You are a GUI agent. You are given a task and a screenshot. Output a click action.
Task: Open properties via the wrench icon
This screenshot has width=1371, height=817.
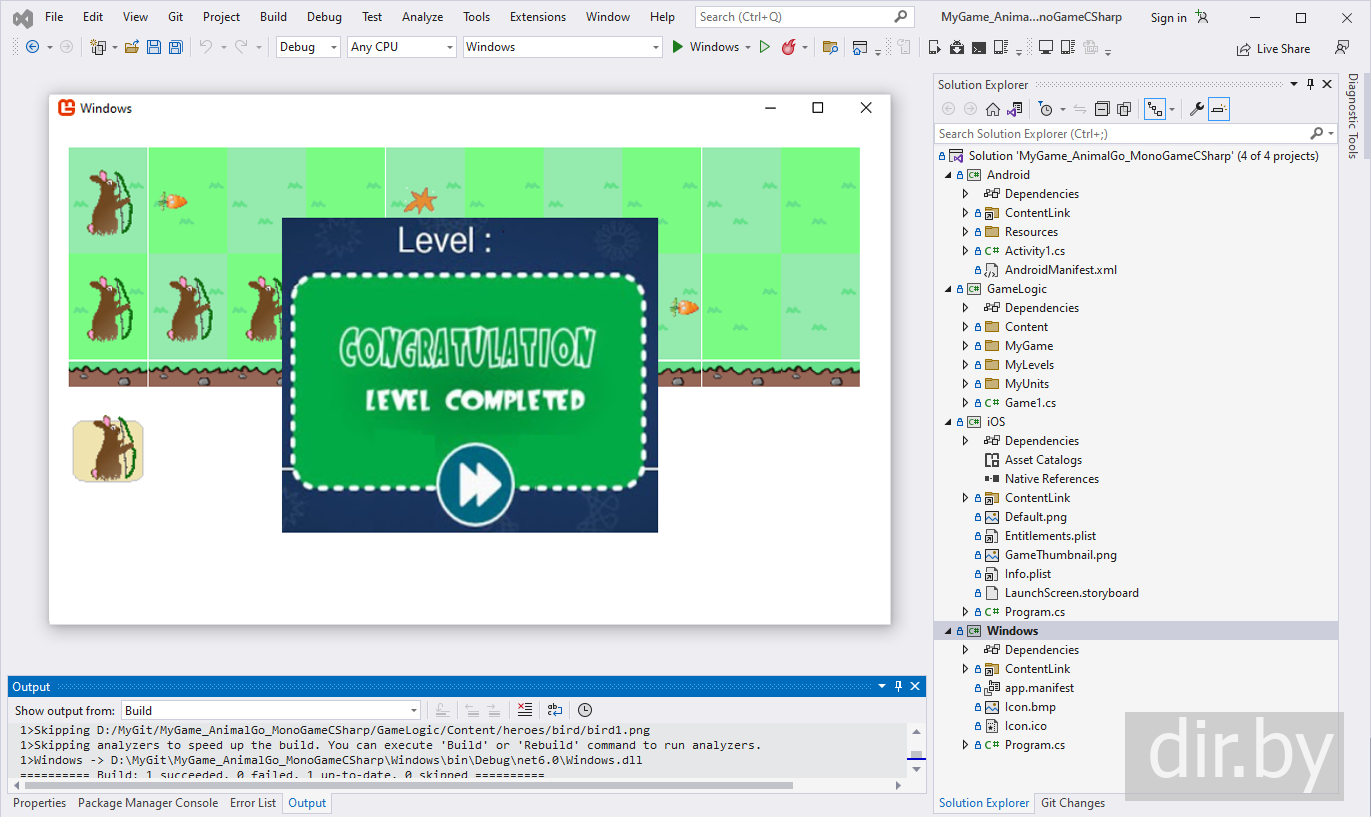click(1196, 109)
